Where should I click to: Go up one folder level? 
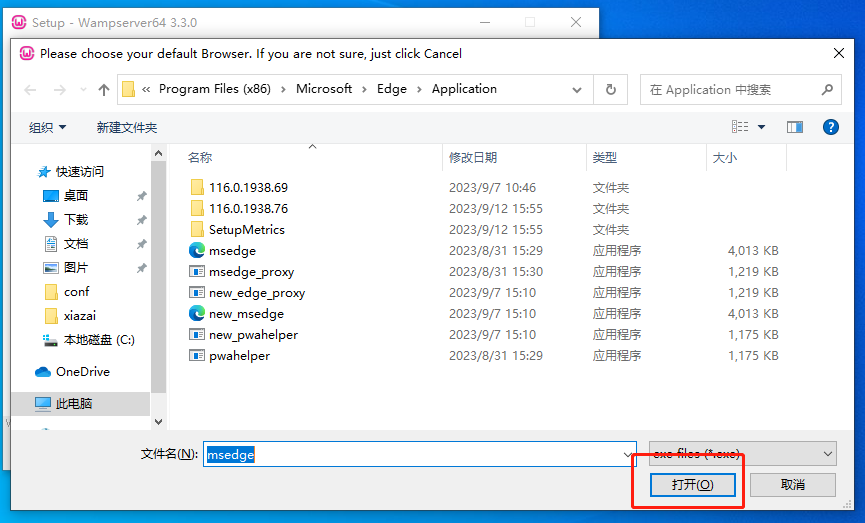104,90
